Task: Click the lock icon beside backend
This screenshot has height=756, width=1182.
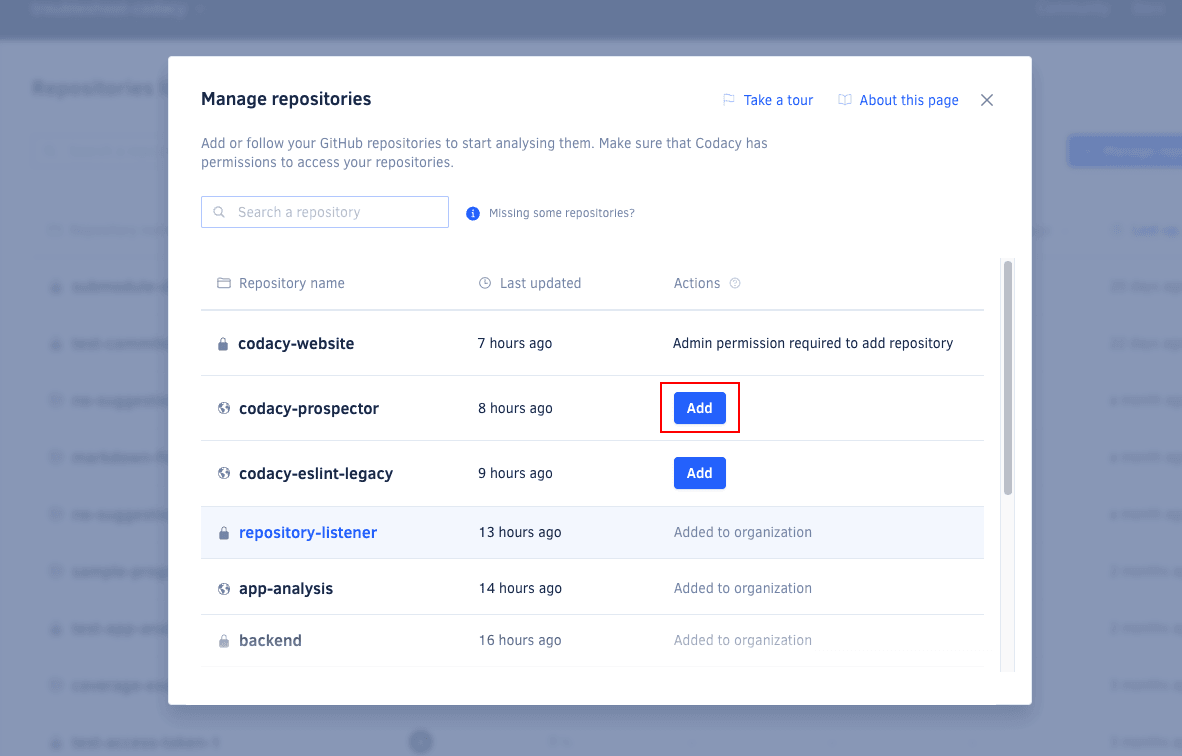Action: 223,640
